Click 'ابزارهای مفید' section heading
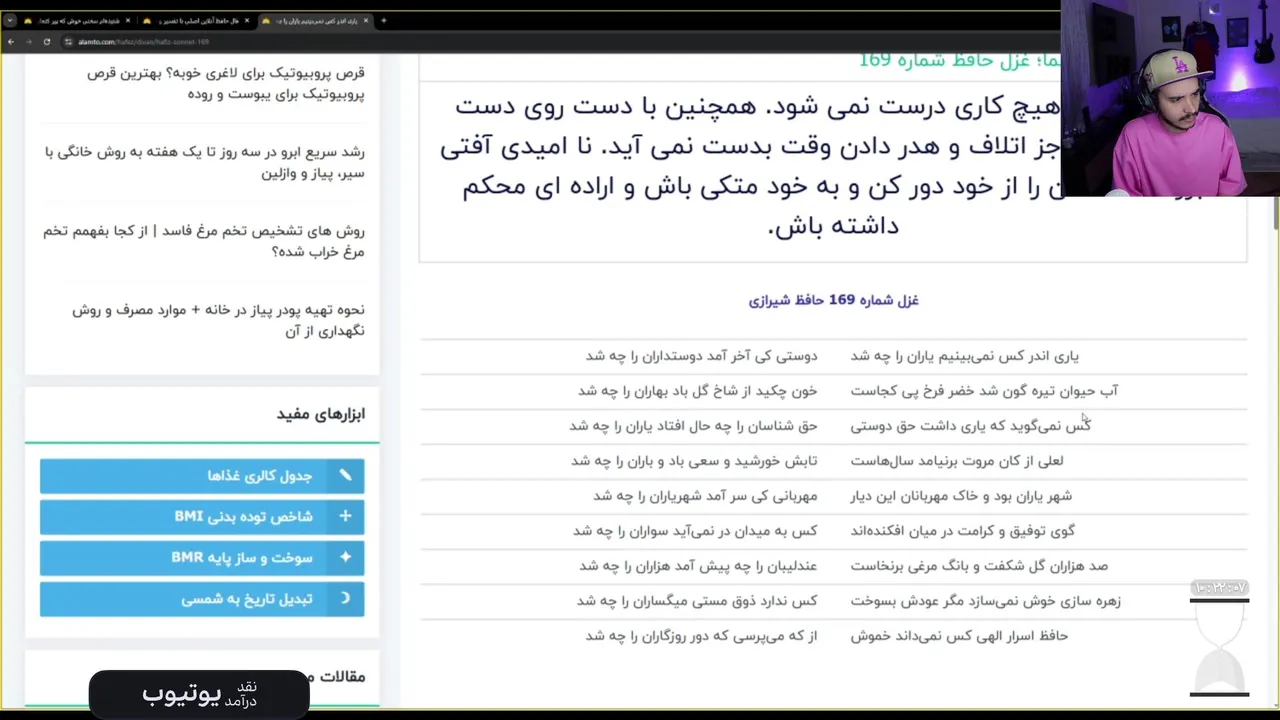 tap(320, 414)
